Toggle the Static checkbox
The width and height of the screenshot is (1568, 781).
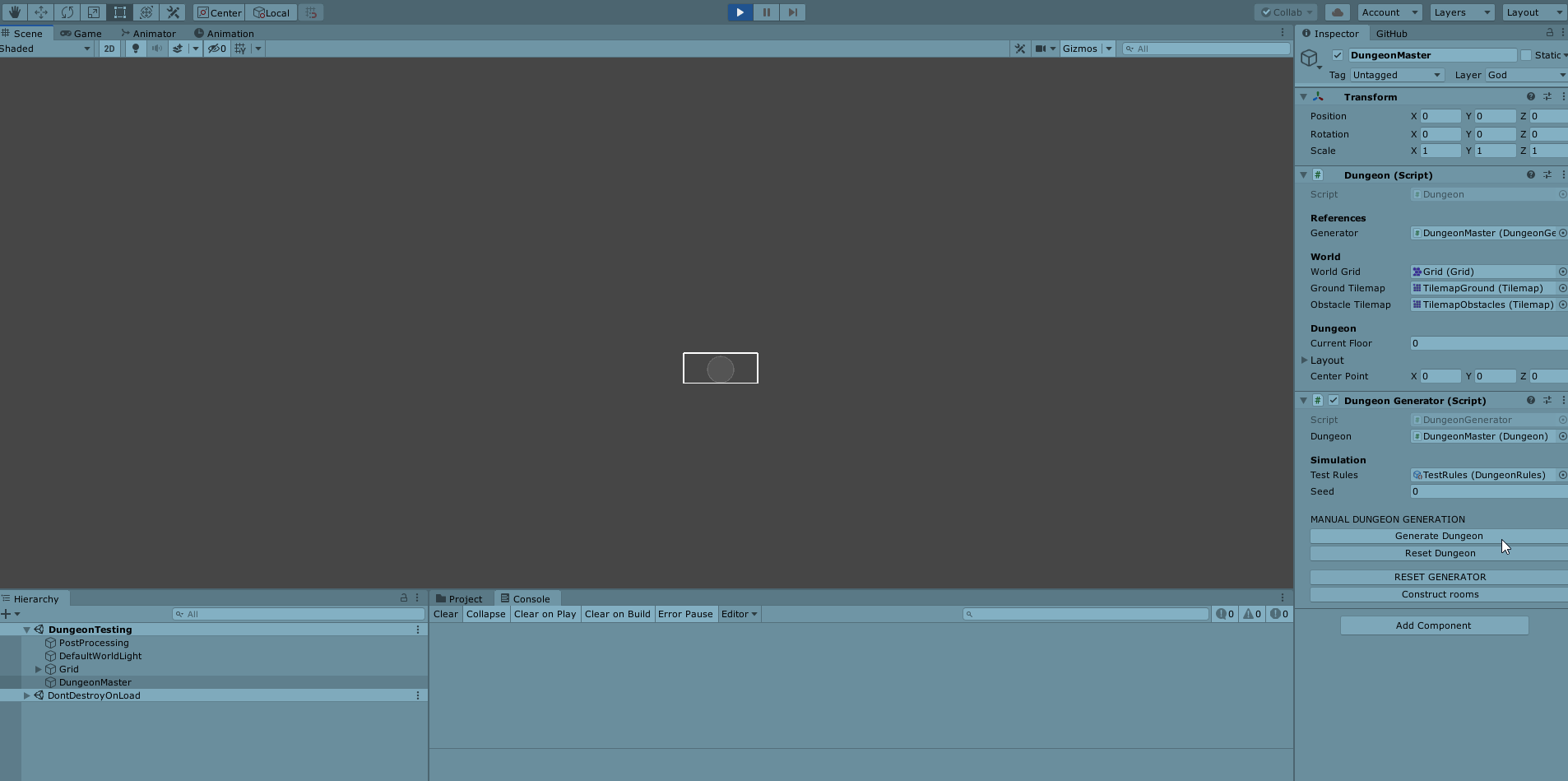[1526, 55]
